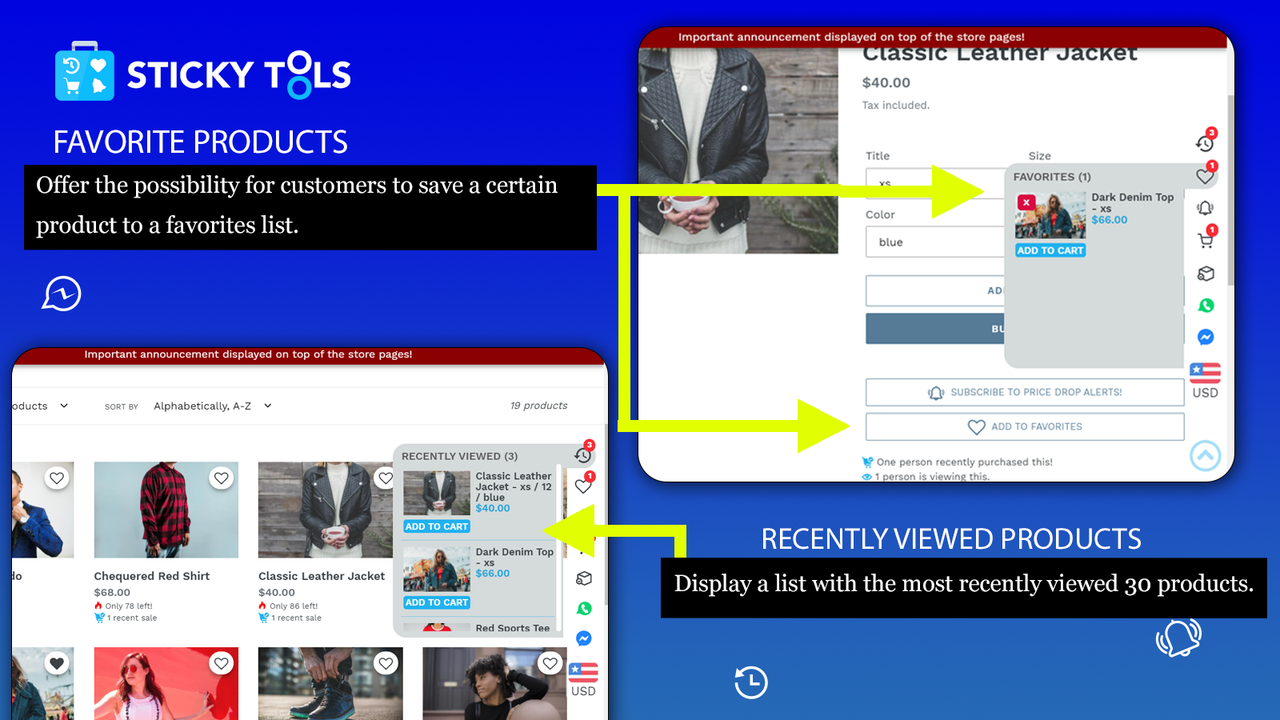
Task: Open Classic Leather Jacket thumbnail in Recently Viewed
Action: 437,493
